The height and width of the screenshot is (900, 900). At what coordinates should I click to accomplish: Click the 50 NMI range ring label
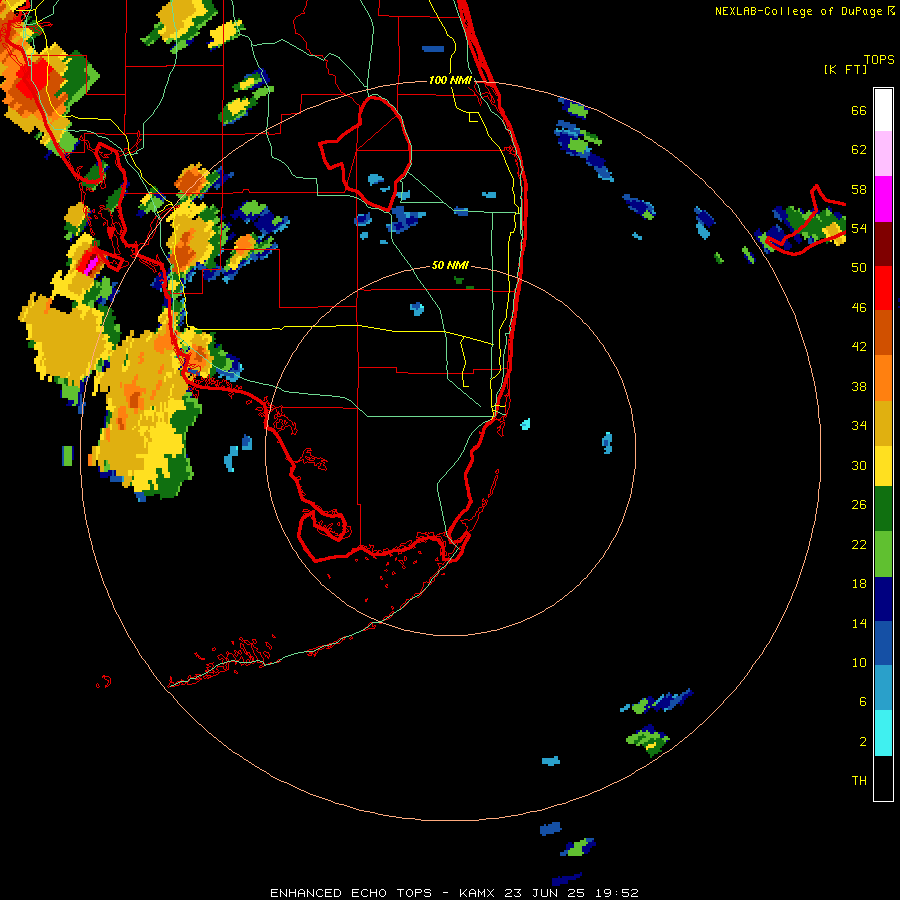pyautogui.click(x=450, y=265)
